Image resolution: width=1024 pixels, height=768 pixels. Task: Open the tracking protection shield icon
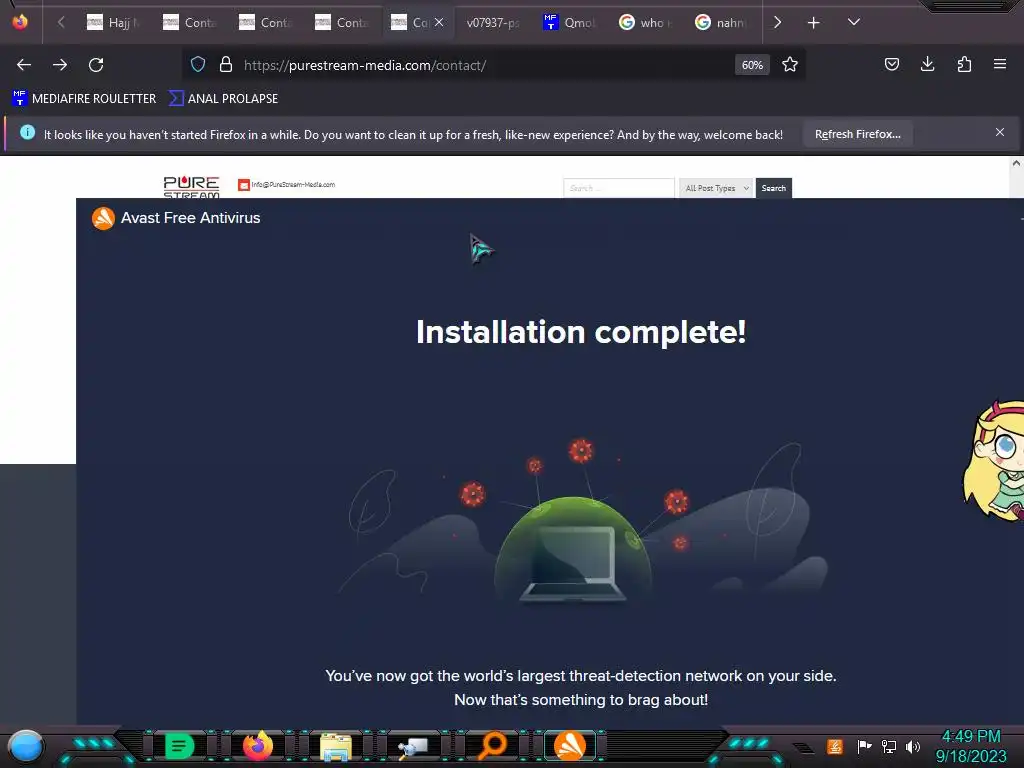coord(198,65)
